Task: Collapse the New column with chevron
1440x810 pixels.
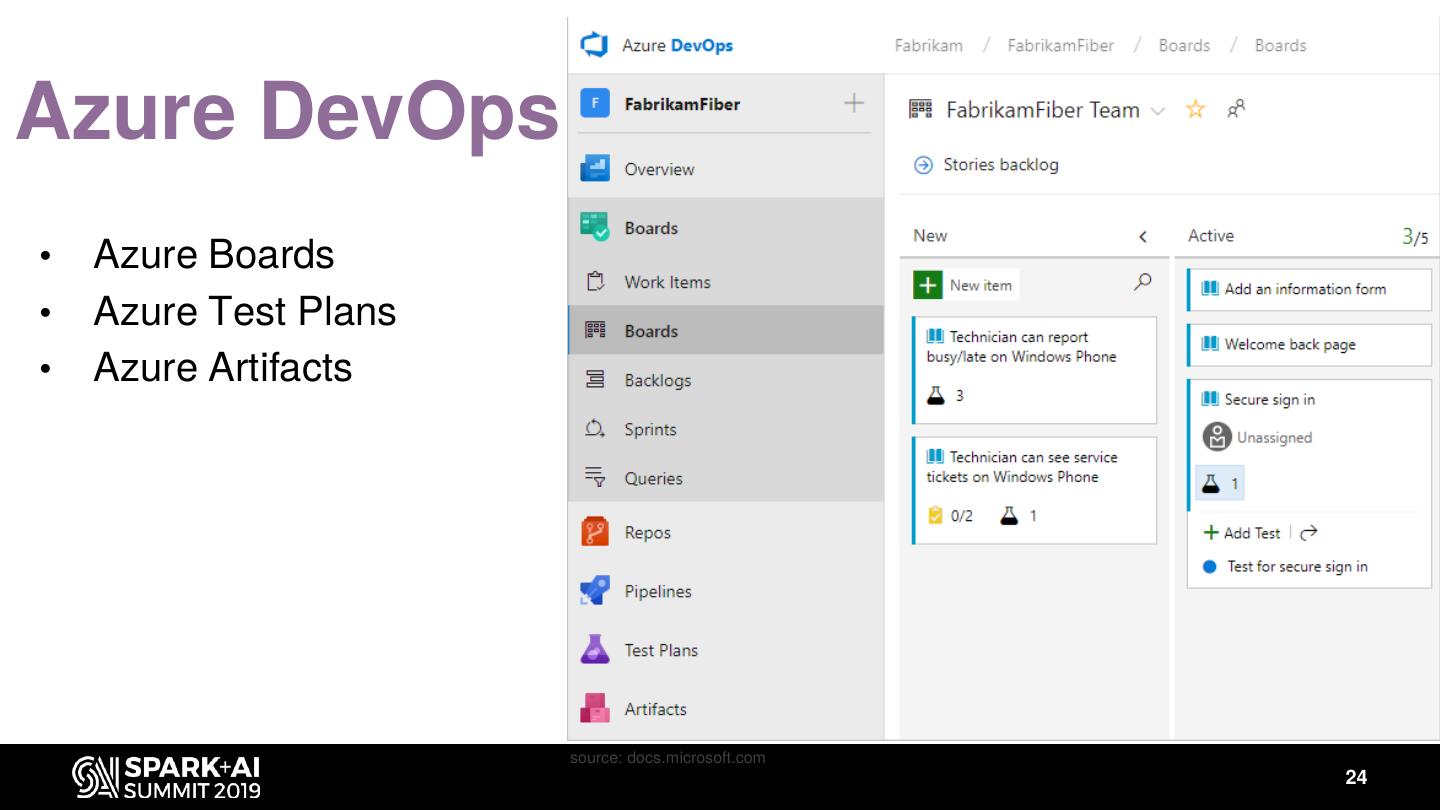Action: pos(1143,237)
